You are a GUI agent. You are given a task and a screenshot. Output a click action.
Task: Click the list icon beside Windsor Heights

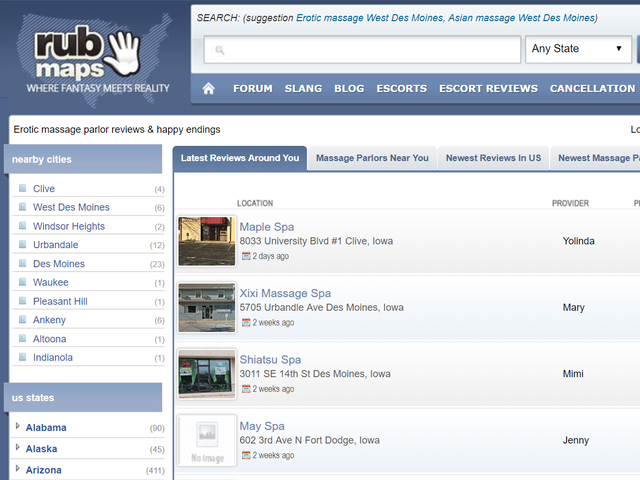pyautogui.click(x=22, y=226)
